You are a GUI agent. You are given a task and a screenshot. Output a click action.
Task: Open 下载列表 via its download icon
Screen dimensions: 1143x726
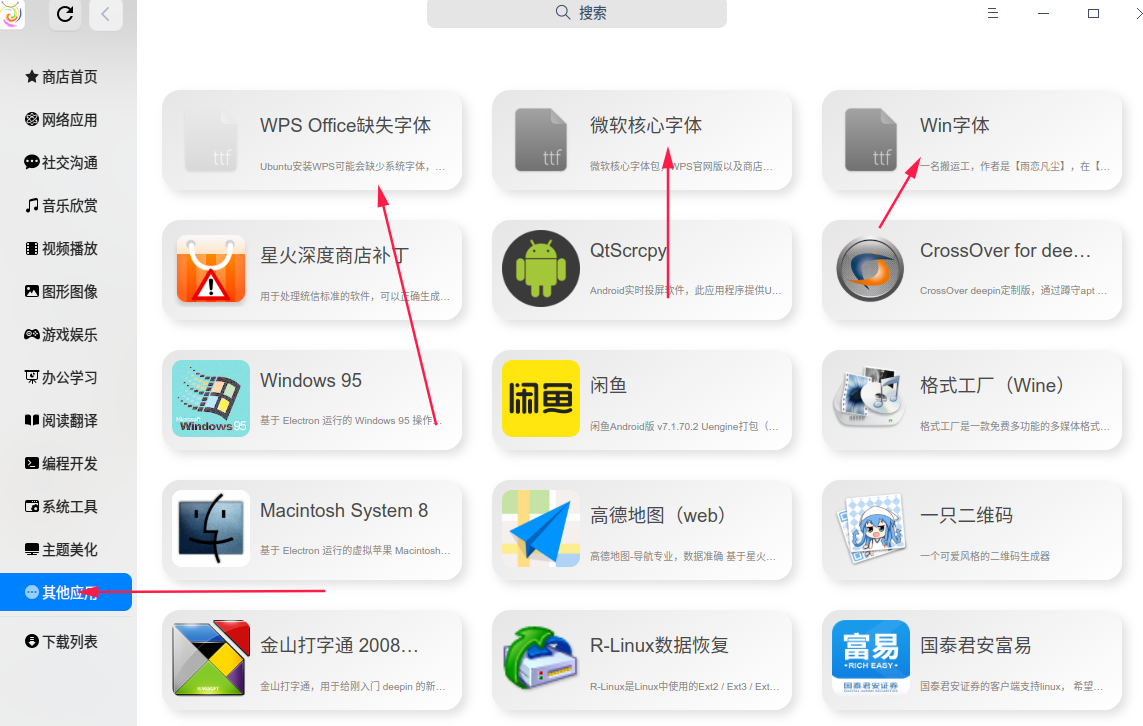click(x=31, y=641)
